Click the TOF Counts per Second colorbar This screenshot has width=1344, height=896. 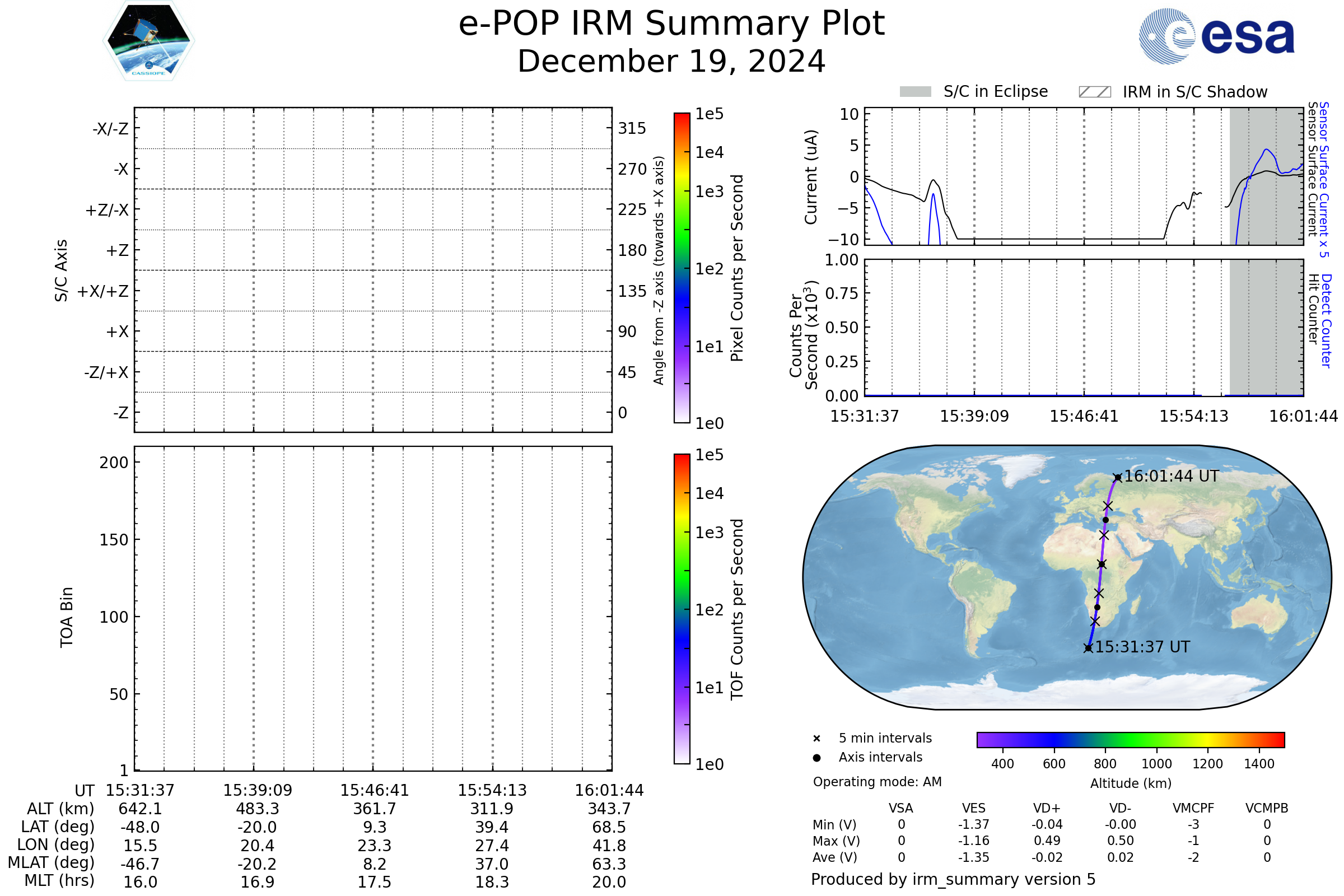(682, 609)
